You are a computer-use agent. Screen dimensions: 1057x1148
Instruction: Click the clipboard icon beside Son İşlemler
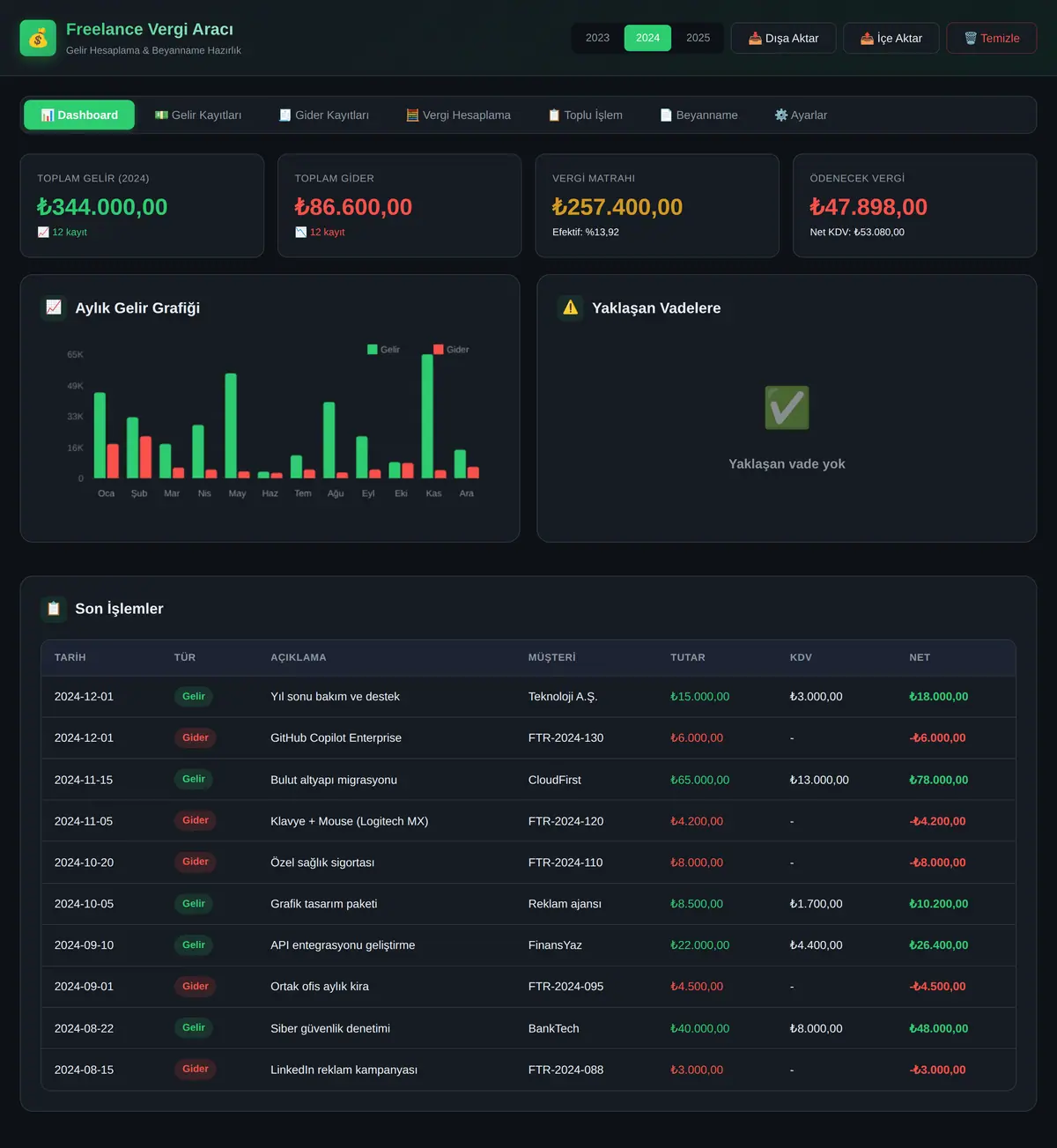click(54, 609)
